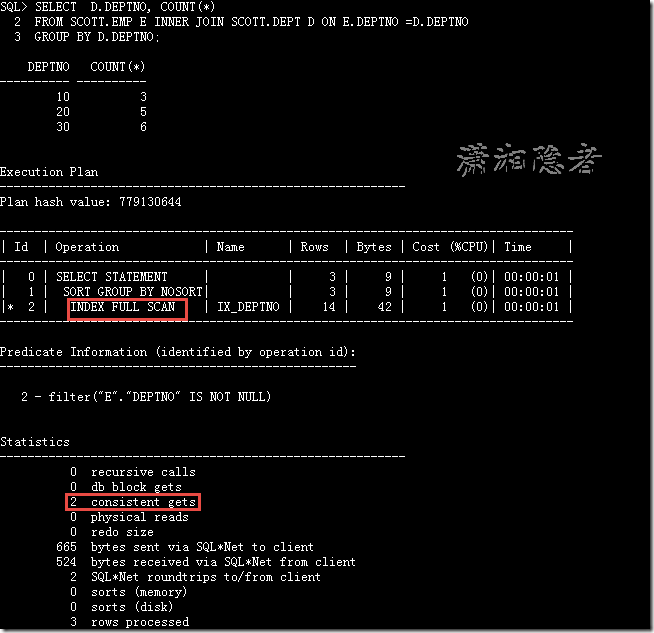Click the 'recursive calls' statistic line
This screenshot has width=654, height=633.
tap(133, 472)
